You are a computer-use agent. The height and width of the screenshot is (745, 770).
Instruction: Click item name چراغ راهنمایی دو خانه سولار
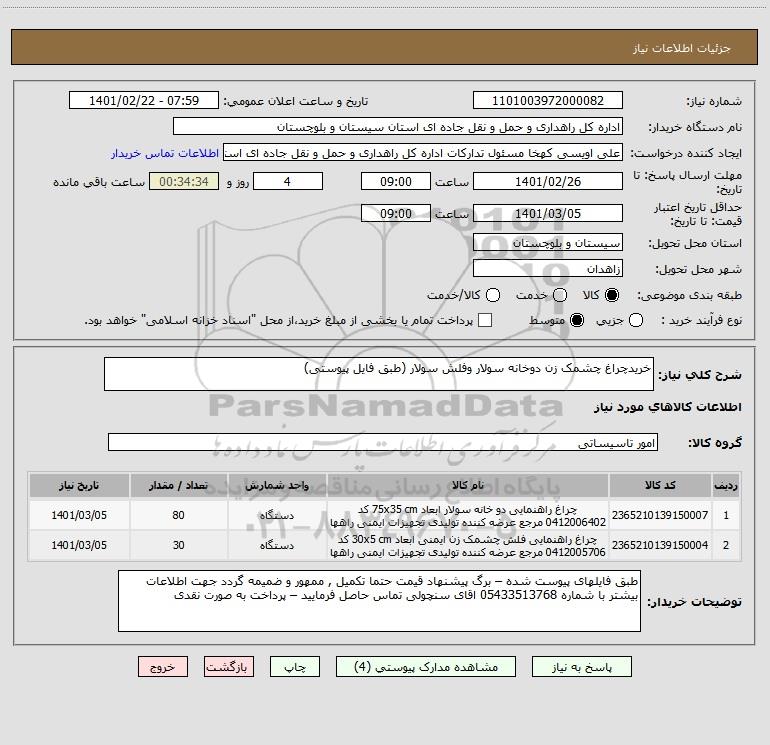pos(468,516)
